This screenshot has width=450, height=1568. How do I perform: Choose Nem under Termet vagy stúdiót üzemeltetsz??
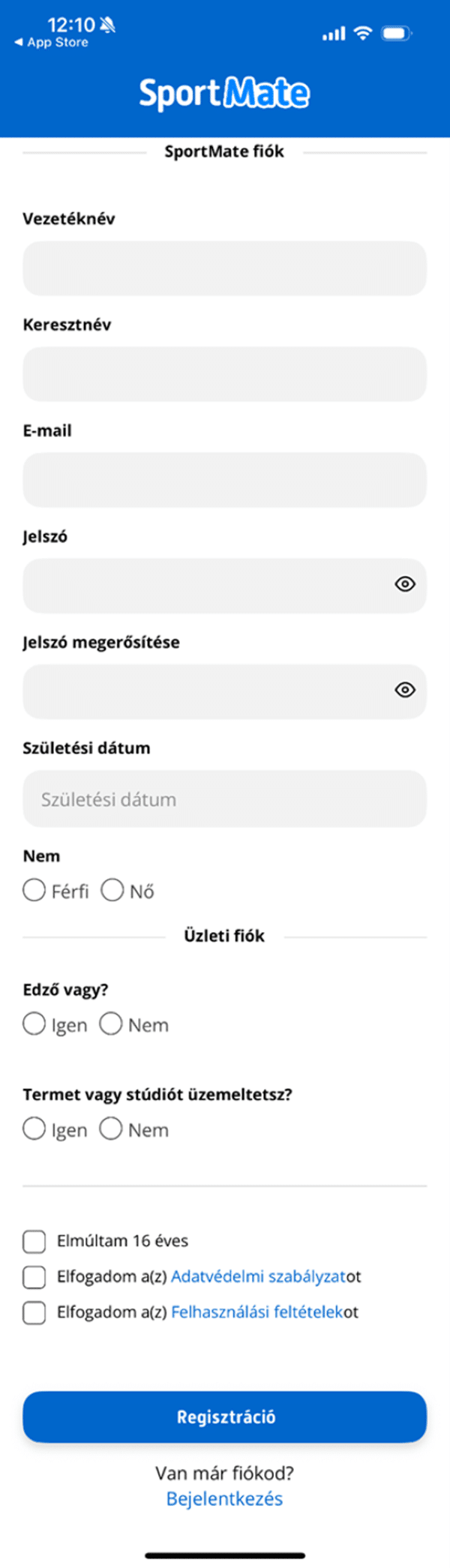point(111,1129)
